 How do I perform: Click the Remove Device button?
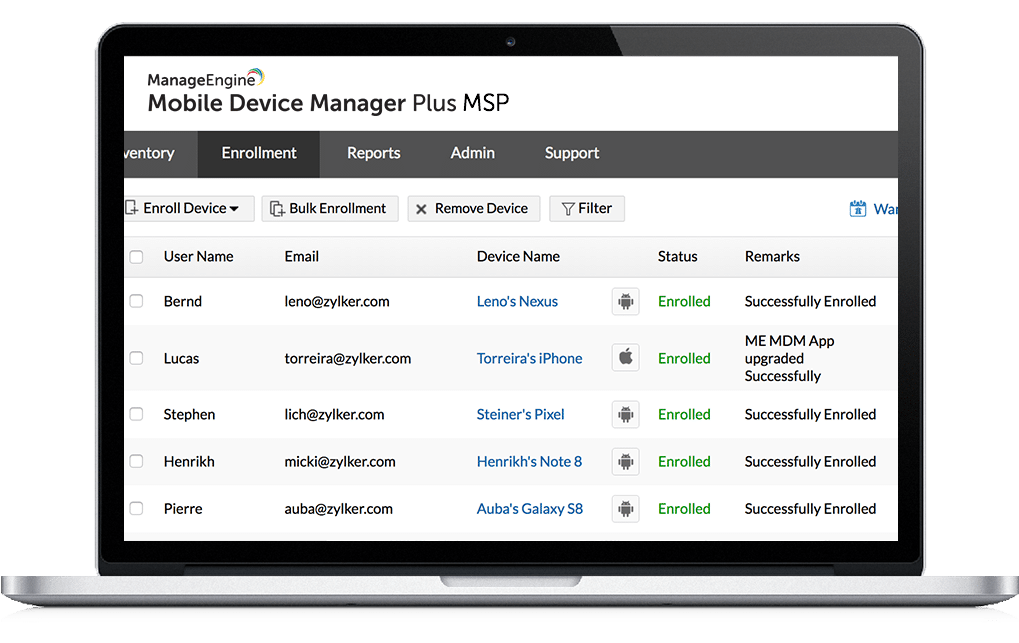(x=474, y=209)
